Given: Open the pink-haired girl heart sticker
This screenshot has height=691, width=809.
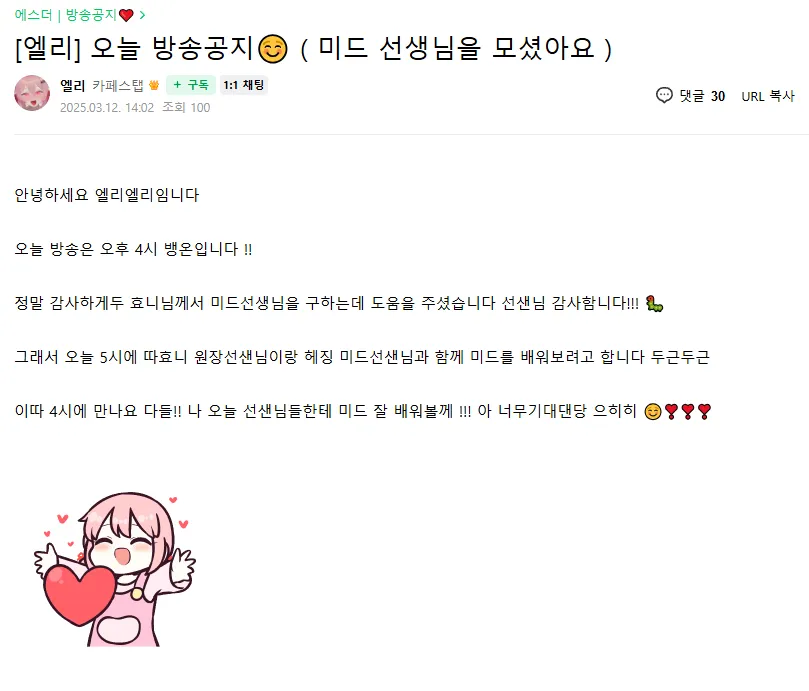Looking at the screenshot, I should 115,569.
